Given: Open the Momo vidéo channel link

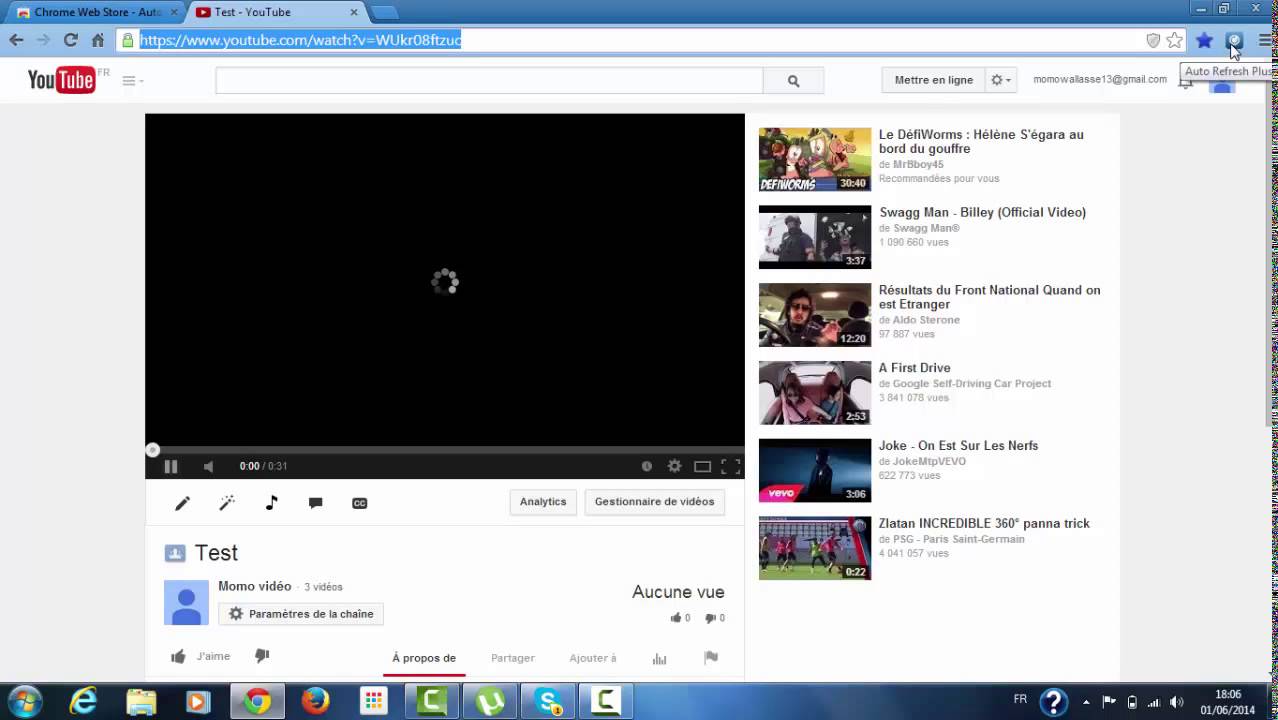Looking at the screenshot, I should pyautogui.click(x=255, y=586).
